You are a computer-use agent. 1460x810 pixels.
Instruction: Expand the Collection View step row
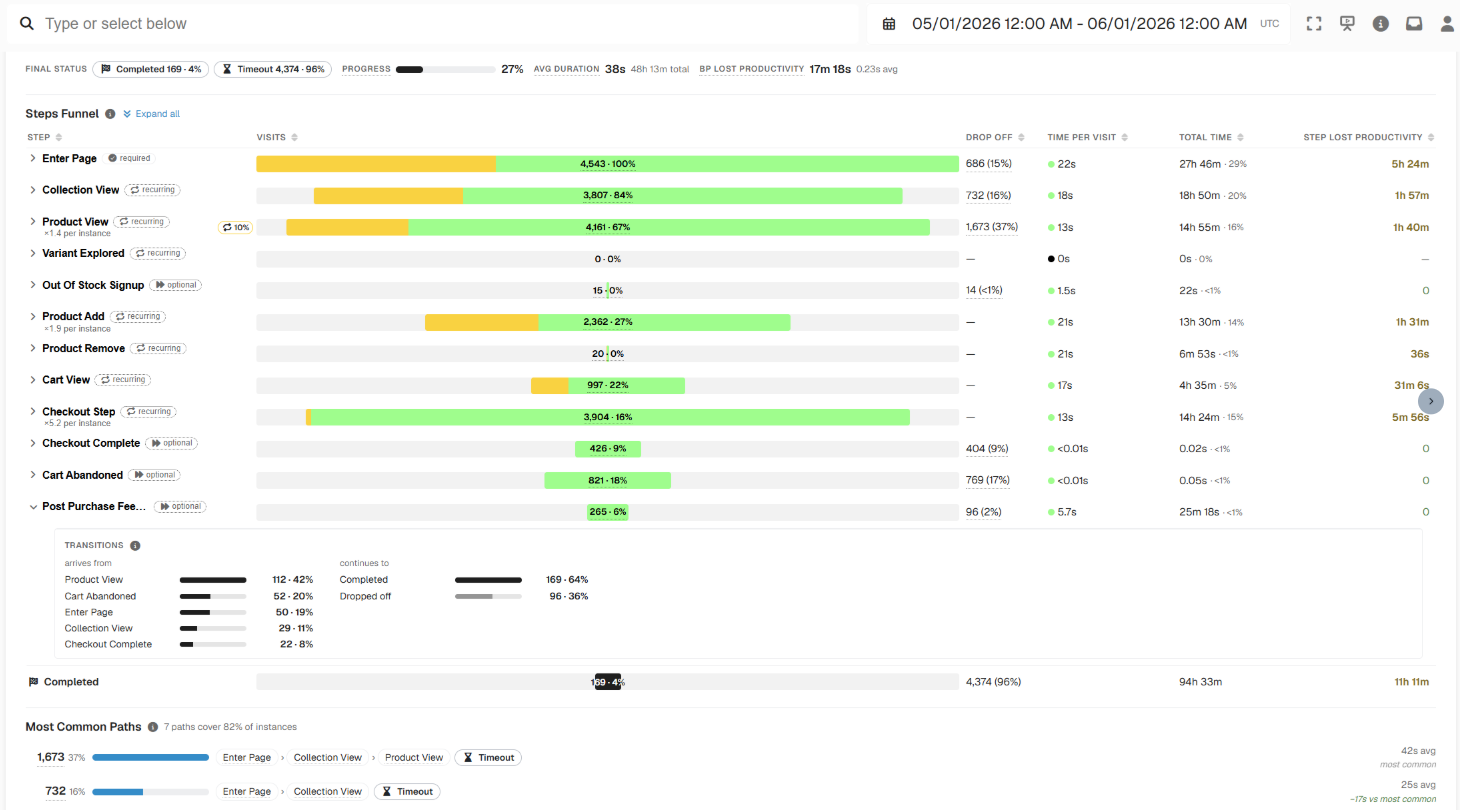pos(33,190)
